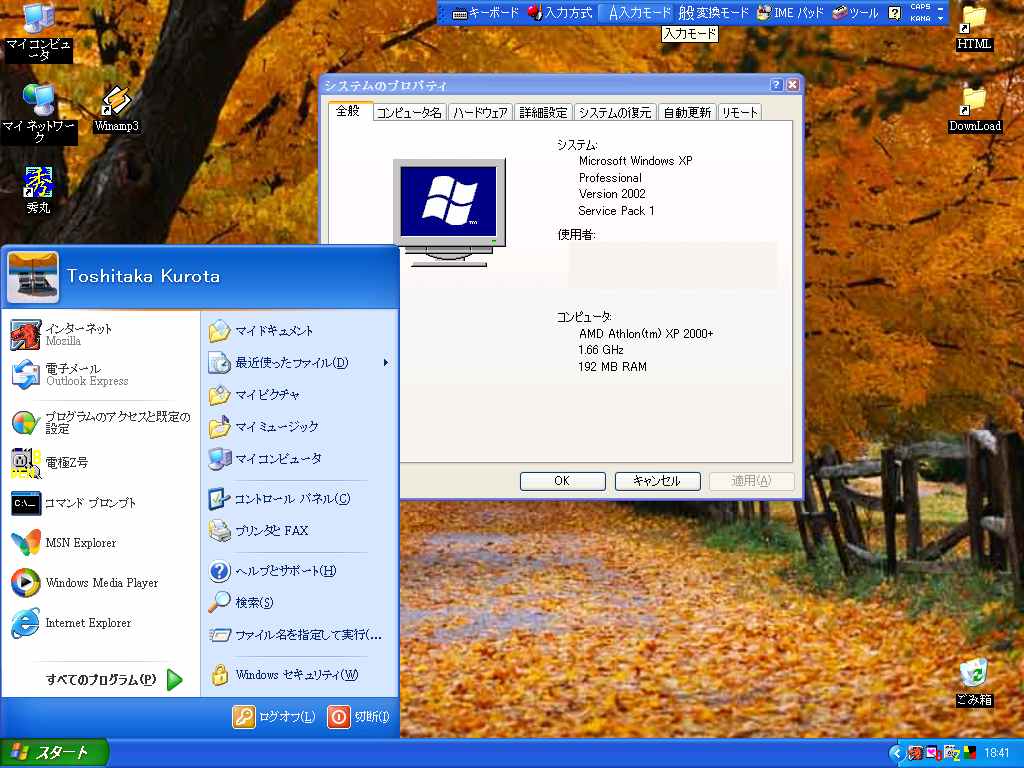Open ファイル名を指定して実行 (Run) dialog
The height and width of the screenshot is (768, 1024).
[299, 635]
